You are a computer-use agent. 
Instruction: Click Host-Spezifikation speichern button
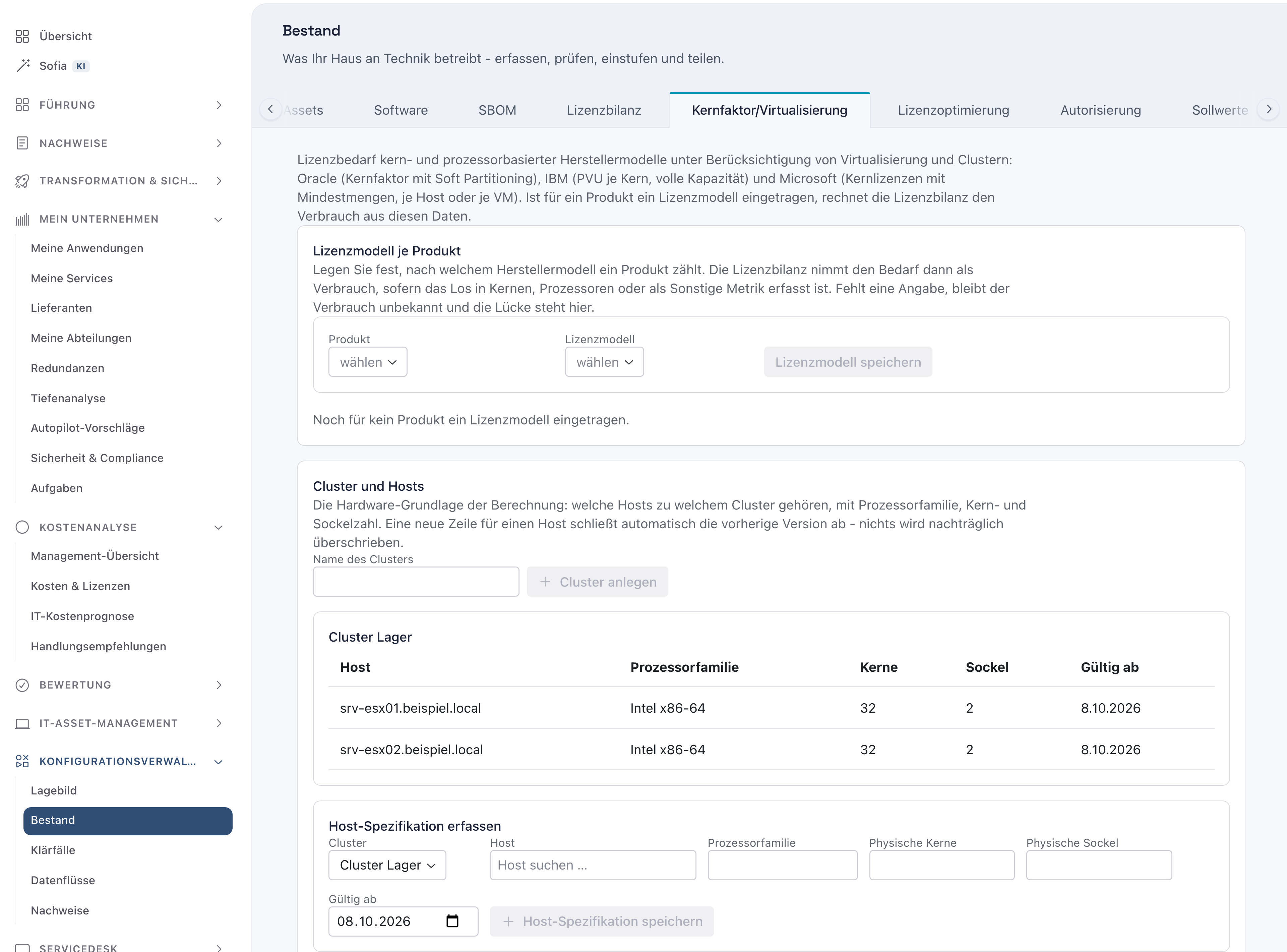pos(602,921)
